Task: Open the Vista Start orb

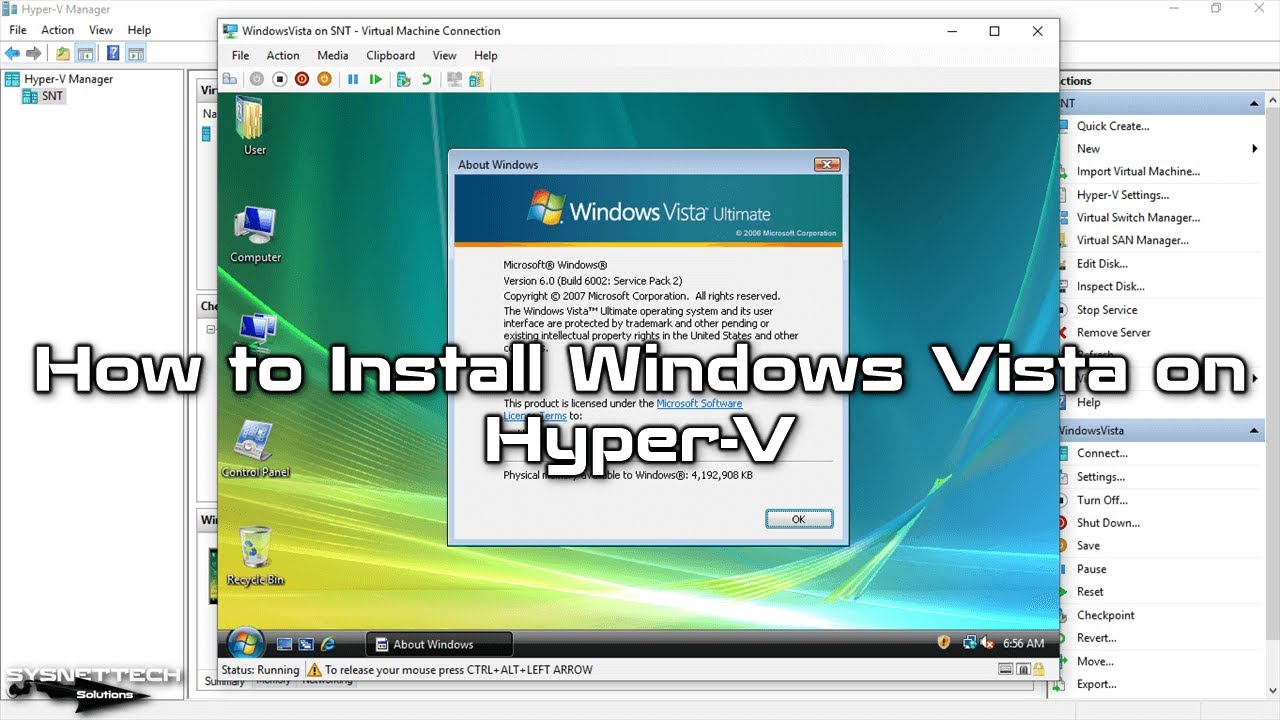Action: click(245, 643)
